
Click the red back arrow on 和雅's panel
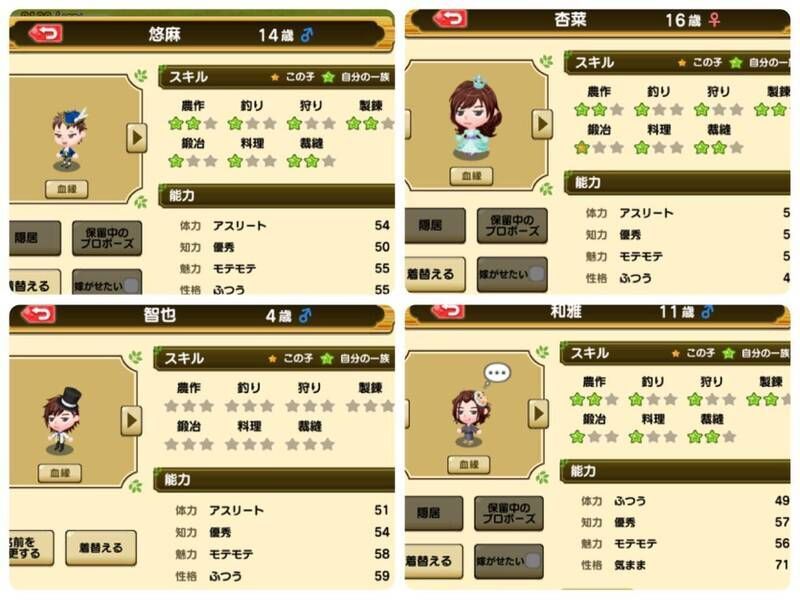[447, 311]
